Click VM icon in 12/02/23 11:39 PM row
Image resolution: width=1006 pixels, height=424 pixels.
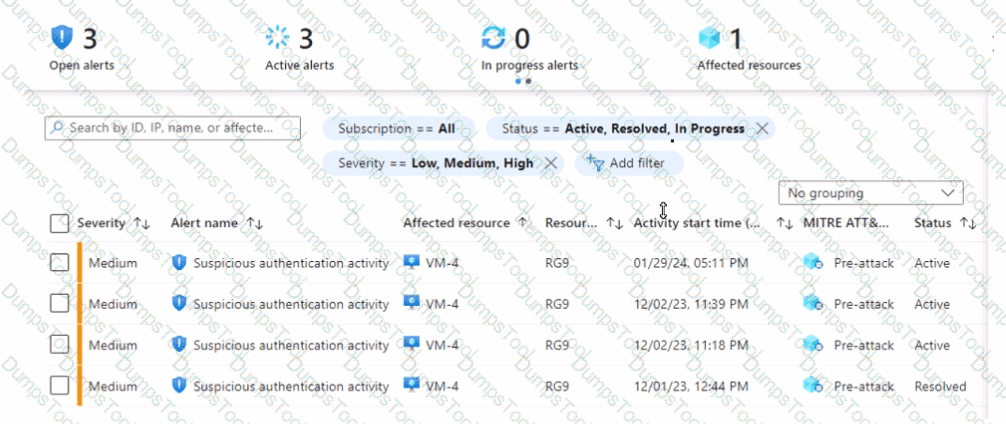coord(411,303)
